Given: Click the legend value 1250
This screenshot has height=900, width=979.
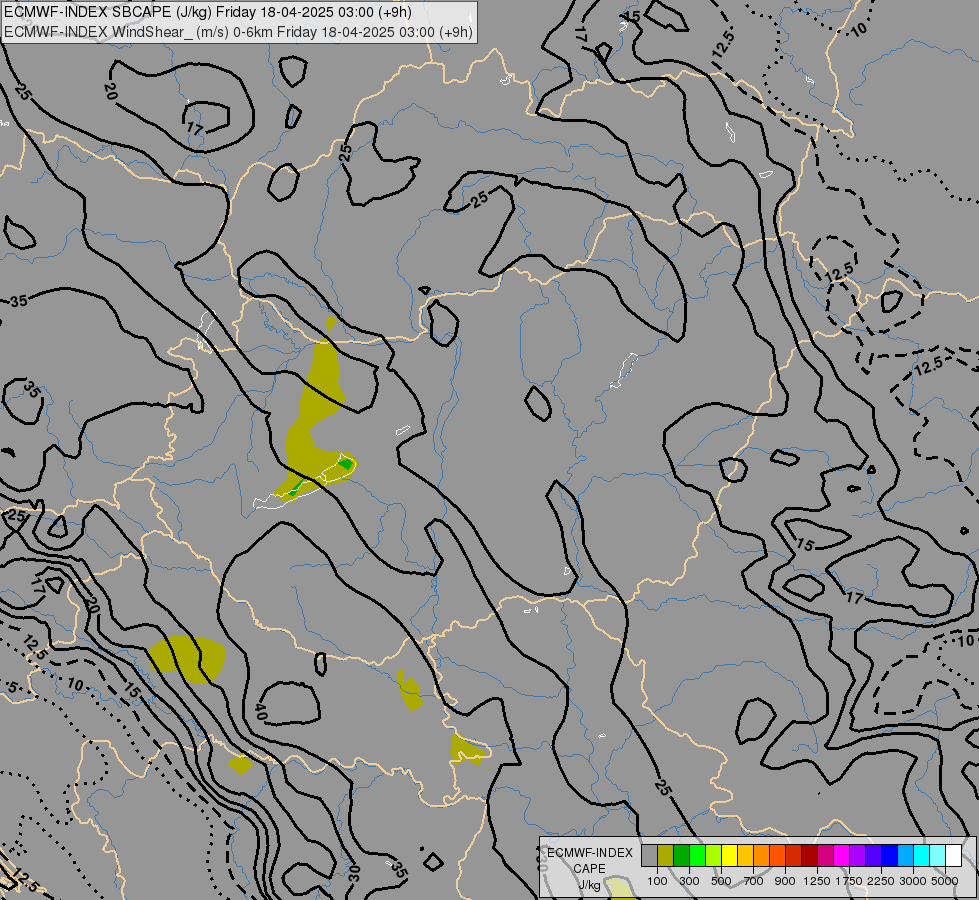Looking at the screenshot, I should [817, 881].
